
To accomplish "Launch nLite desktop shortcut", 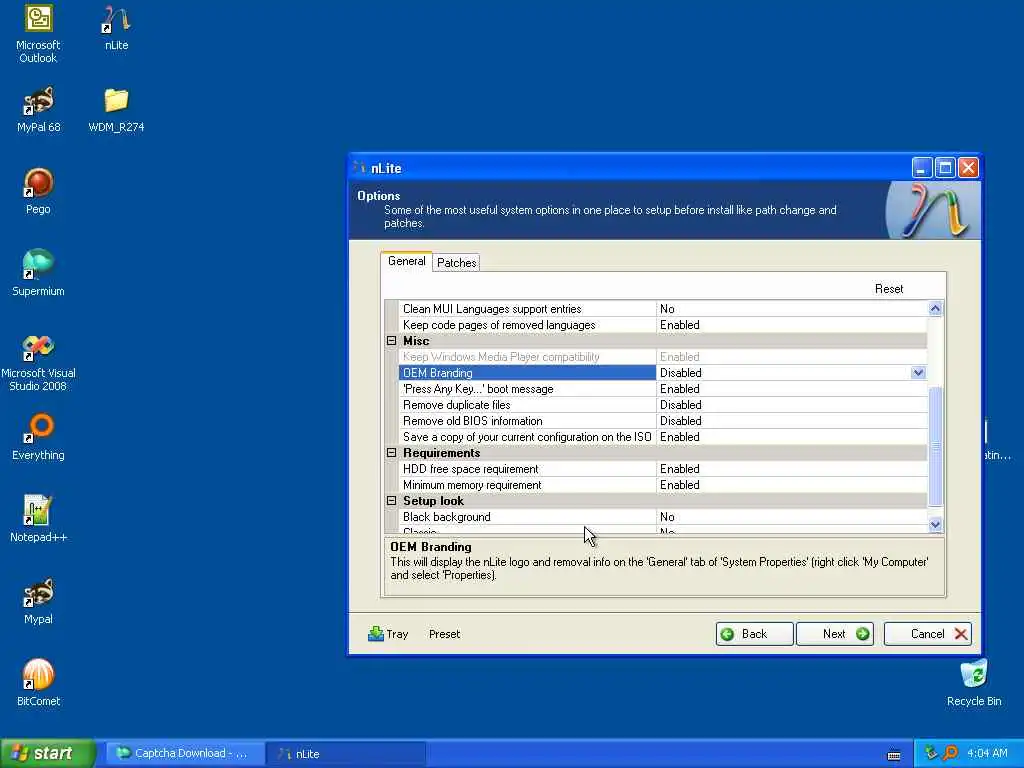I will [116, 28].
